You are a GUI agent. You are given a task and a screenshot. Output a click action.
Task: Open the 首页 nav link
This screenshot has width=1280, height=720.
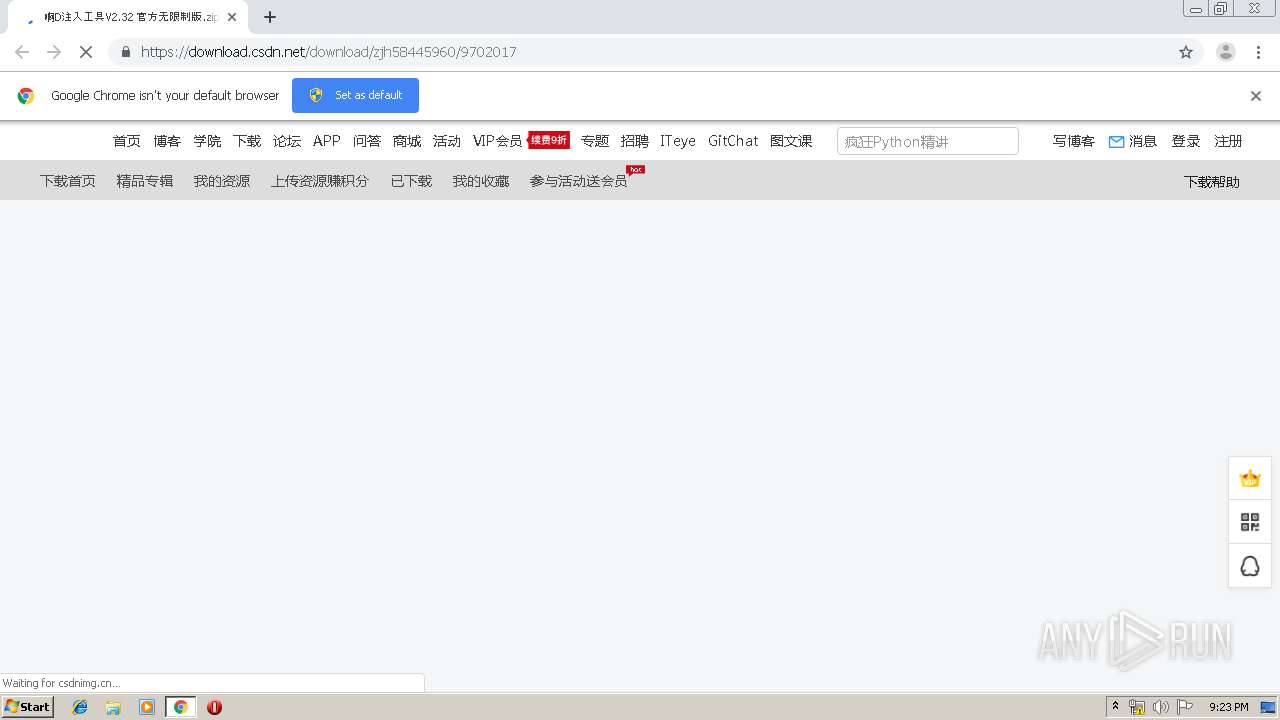(127, 141)
